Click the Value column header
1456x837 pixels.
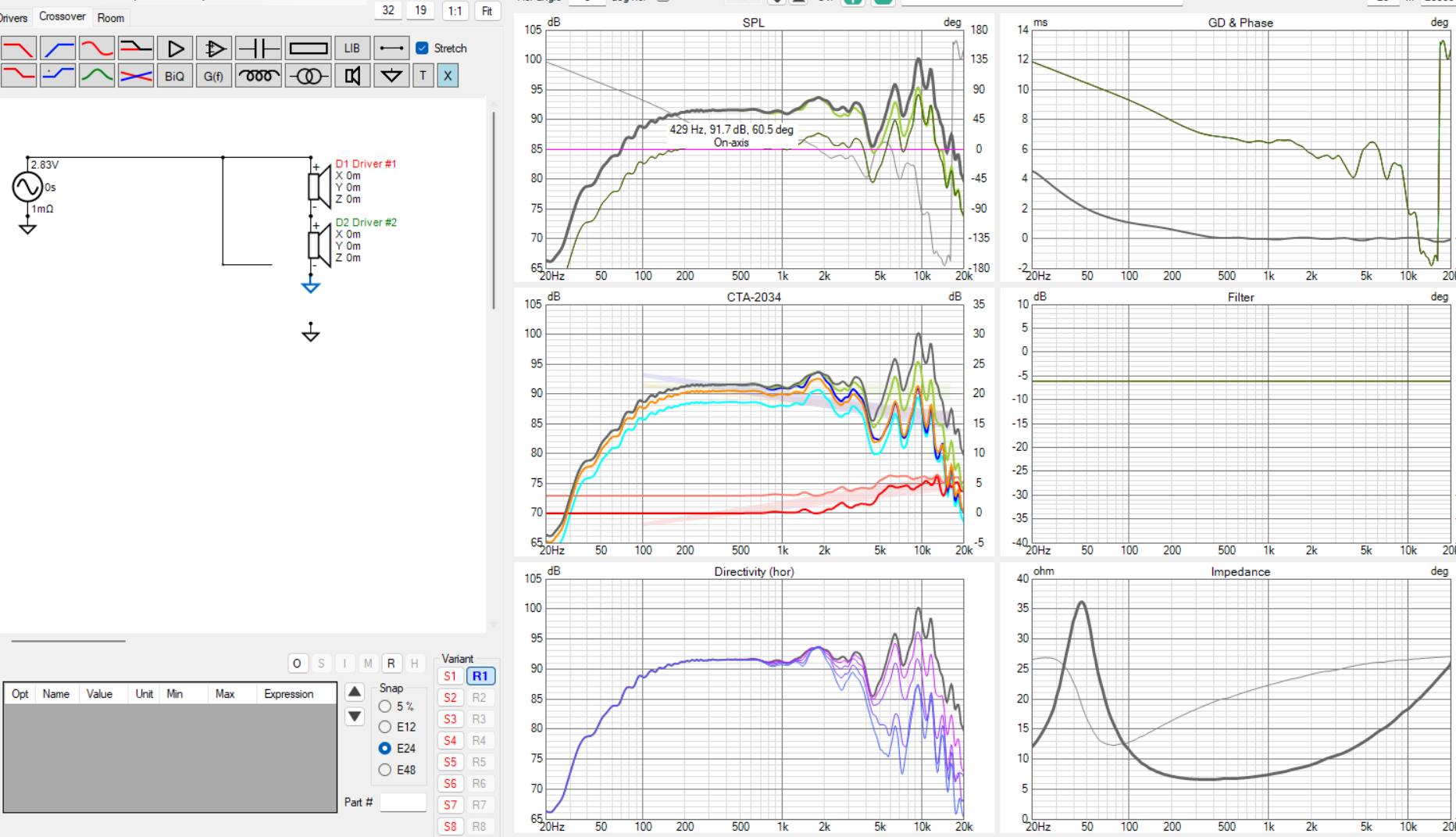[x=99, y=694]
